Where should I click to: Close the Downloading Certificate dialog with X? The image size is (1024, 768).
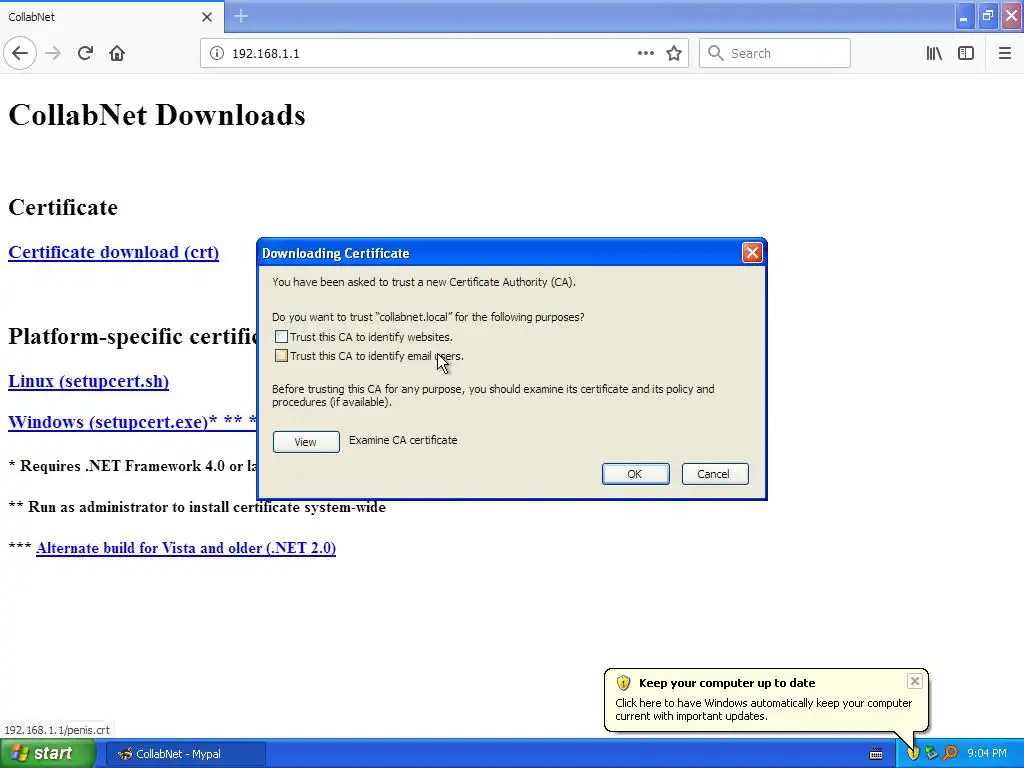pos(752,253)
